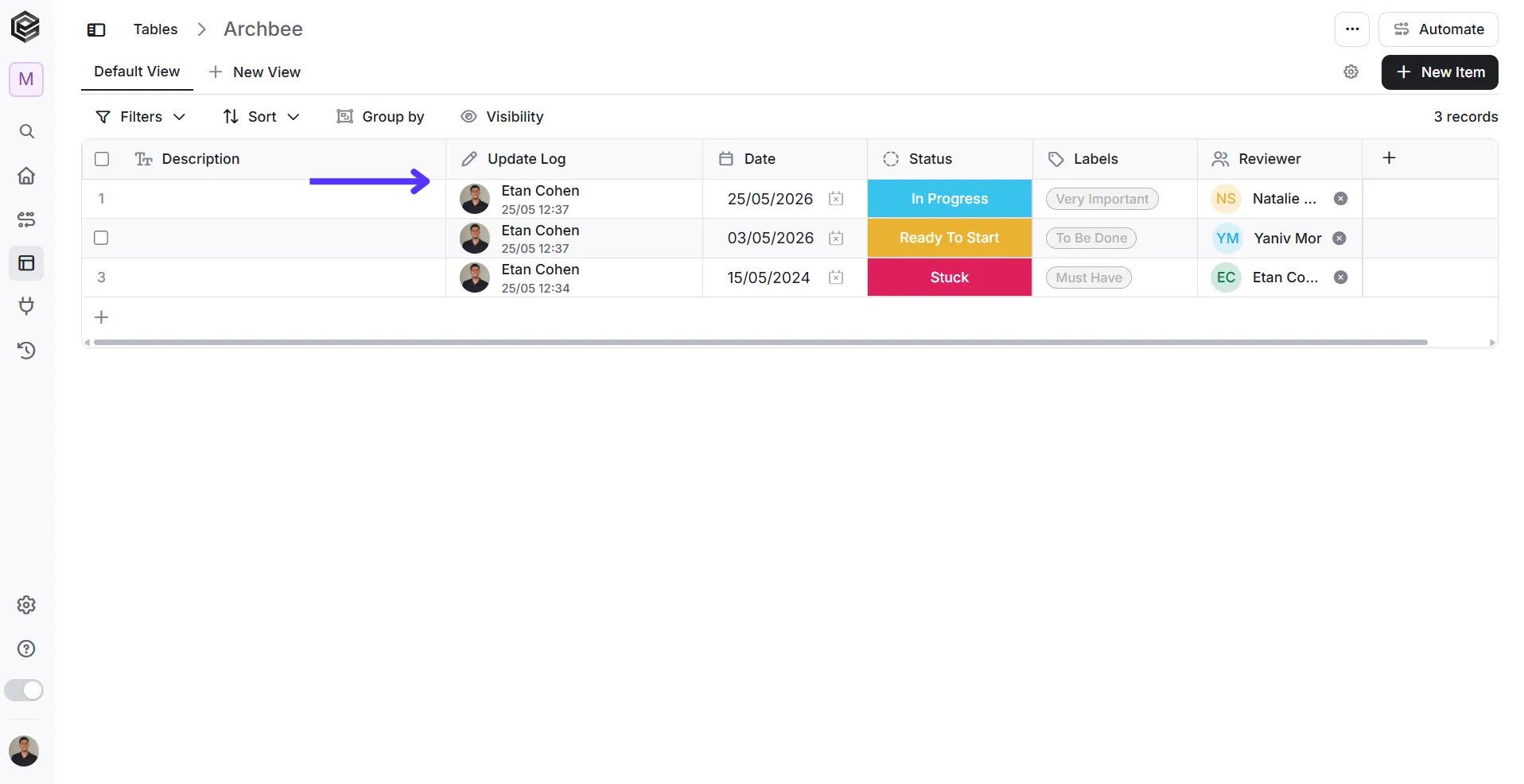Open the Visibility eye options
This screenshot has width=1524, height=784.
(502, 117)
